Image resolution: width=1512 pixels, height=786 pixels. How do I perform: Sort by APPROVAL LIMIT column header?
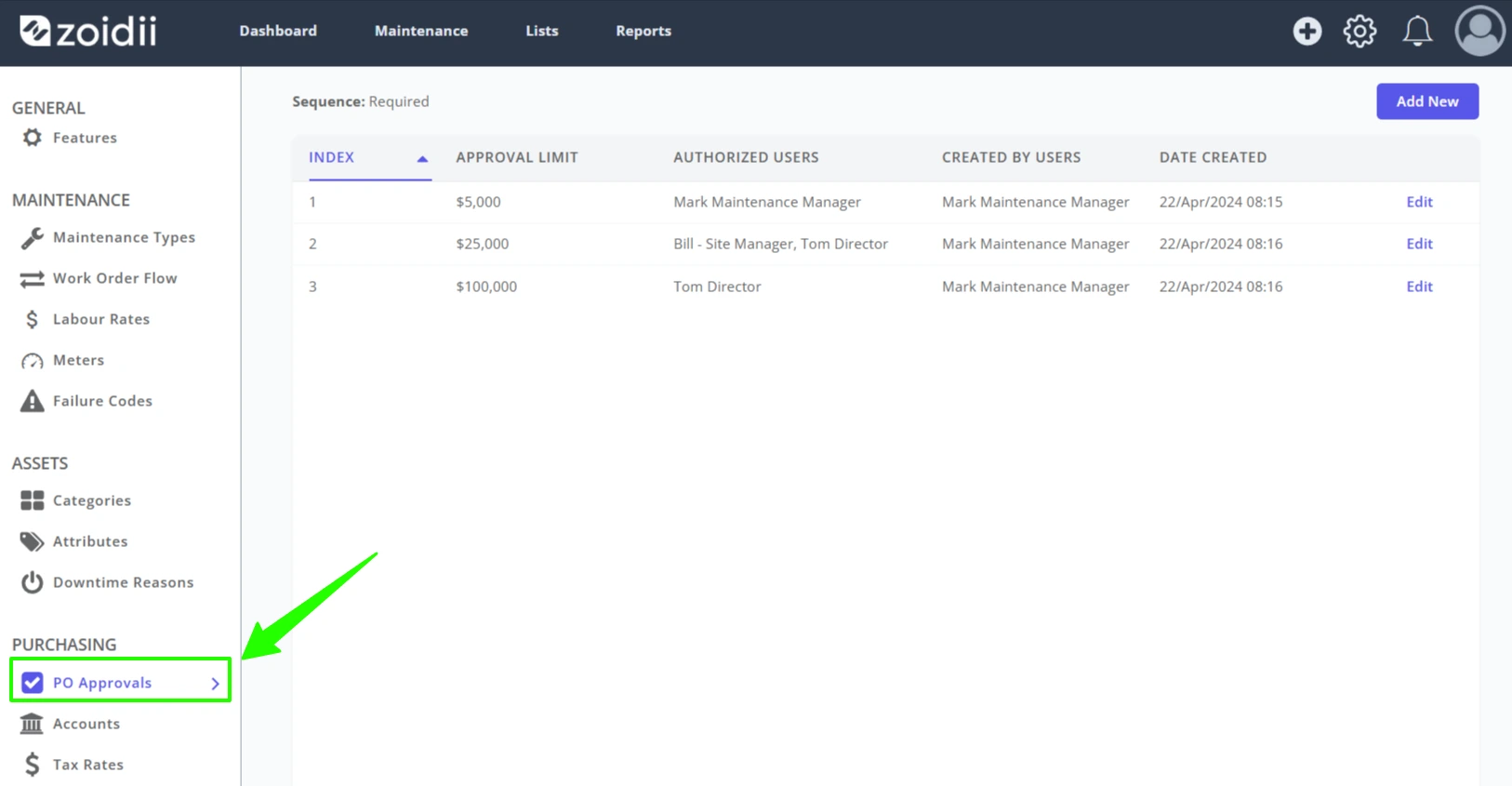pyautogui.click(x=517, y=157)
